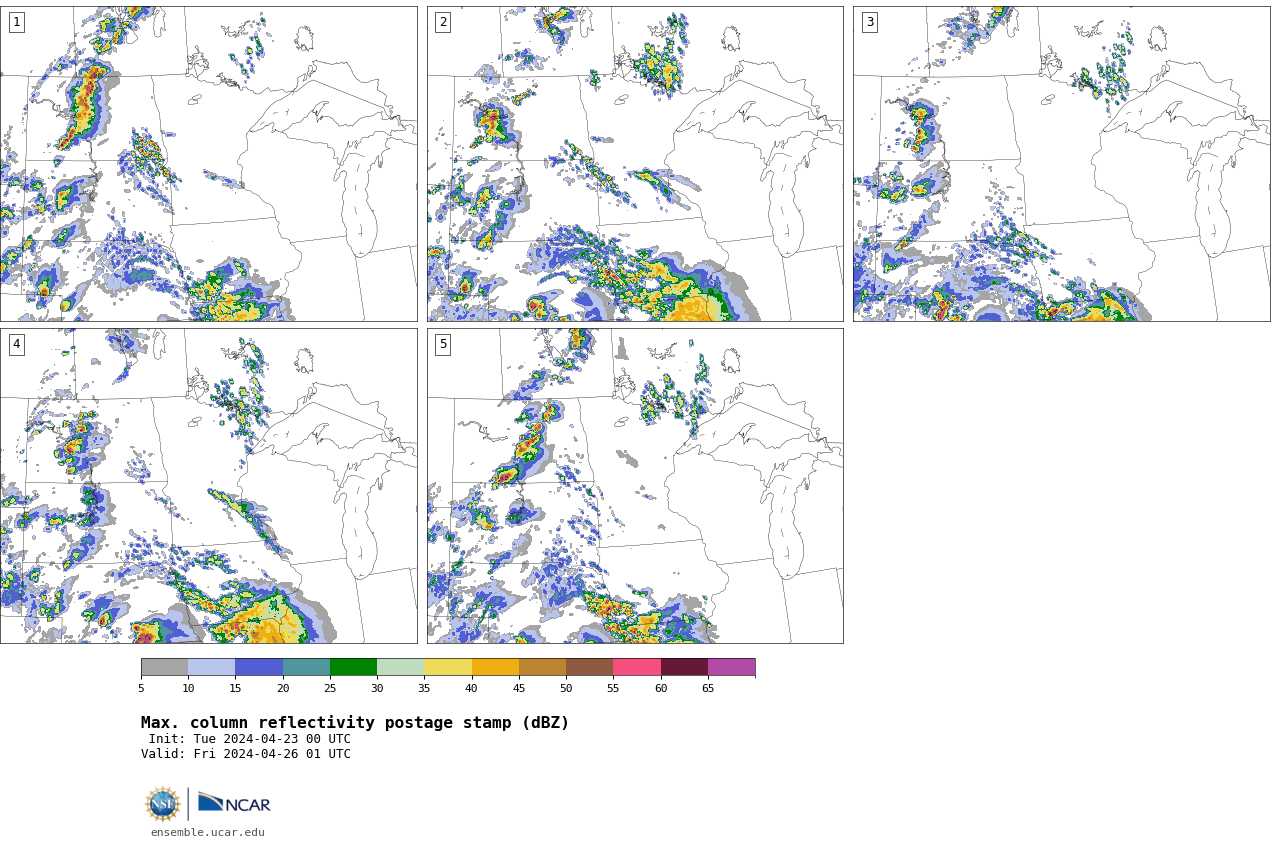
Task: Click the colorbar tick label 45
Action: [x=519, y=688]
